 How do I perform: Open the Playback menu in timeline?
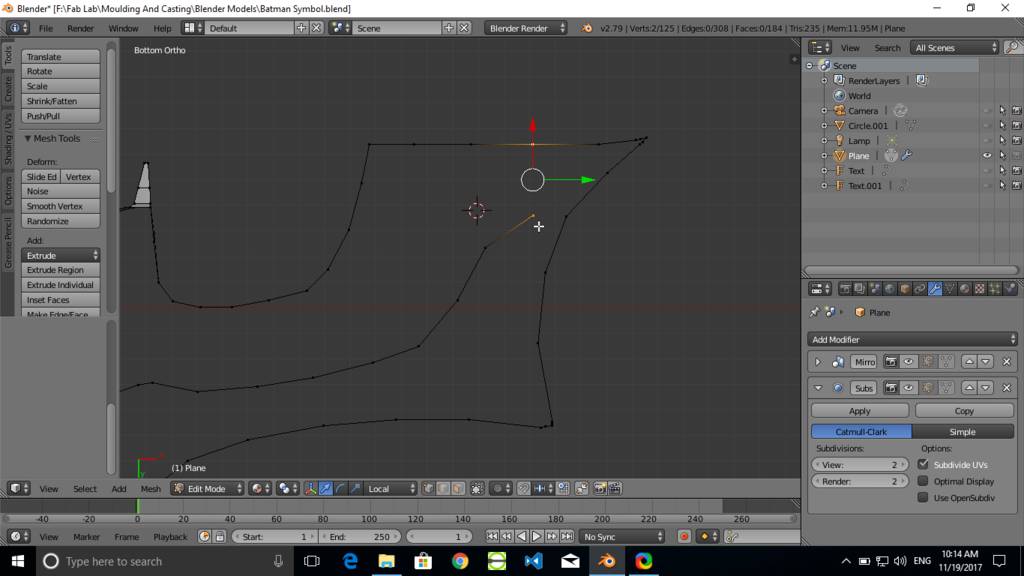click(x=170, y=537)
